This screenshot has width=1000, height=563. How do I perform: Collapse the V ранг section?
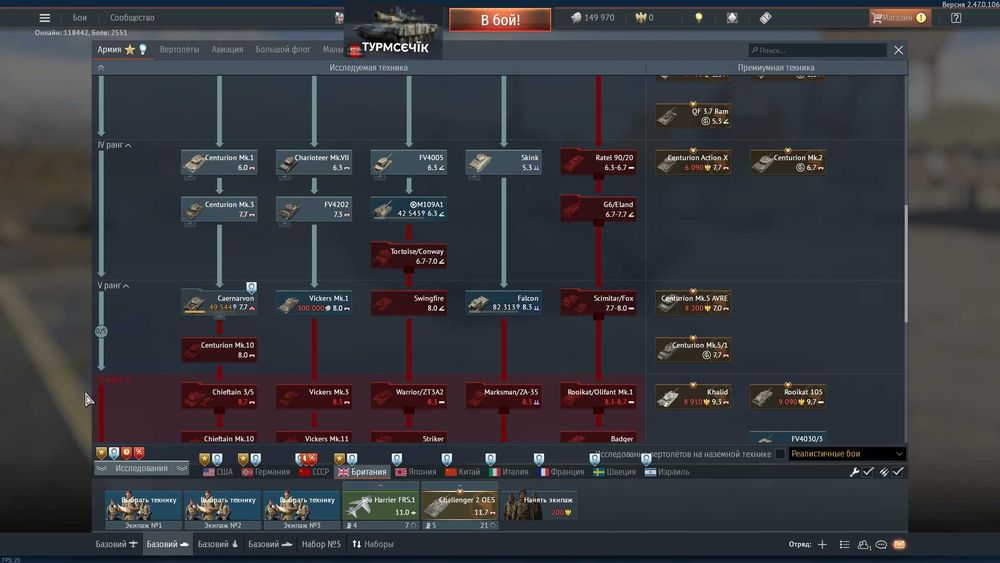(114, 286)
